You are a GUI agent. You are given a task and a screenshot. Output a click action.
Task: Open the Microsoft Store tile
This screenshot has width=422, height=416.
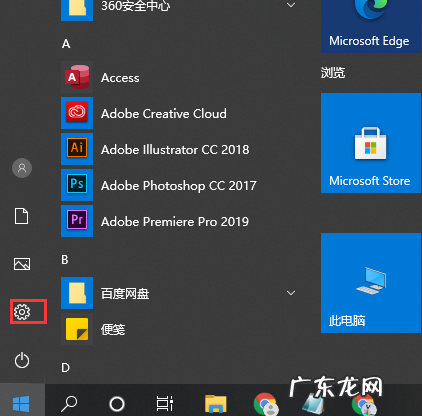tap(371, 143)
